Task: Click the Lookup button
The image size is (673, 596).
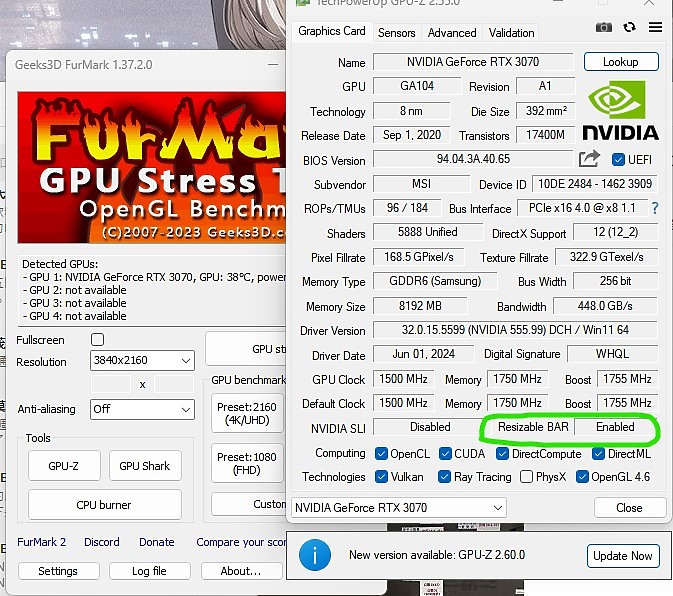Action: coord(621,62)
